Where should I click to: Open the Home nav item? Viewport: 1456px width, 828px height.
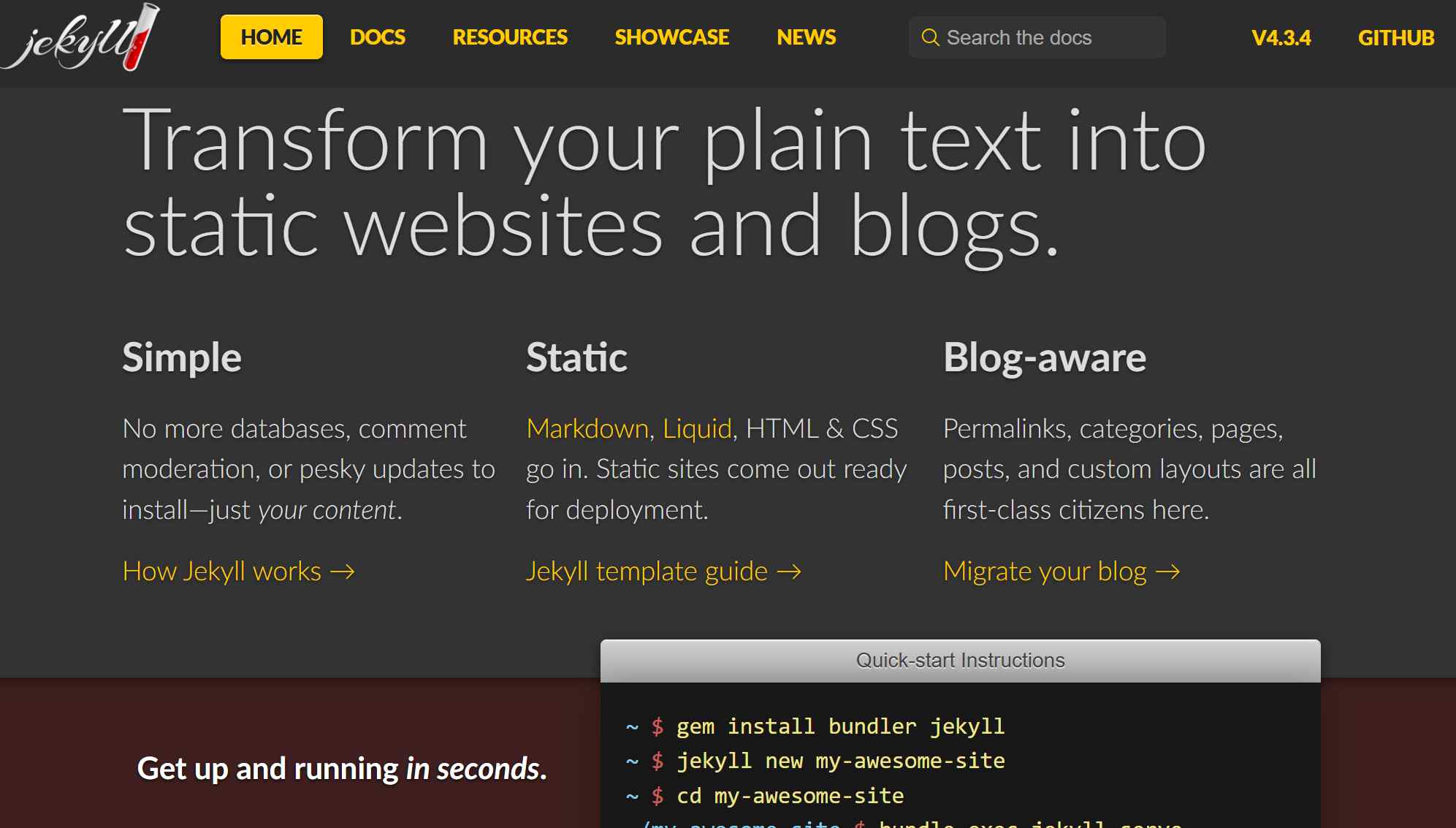(272, 37)
